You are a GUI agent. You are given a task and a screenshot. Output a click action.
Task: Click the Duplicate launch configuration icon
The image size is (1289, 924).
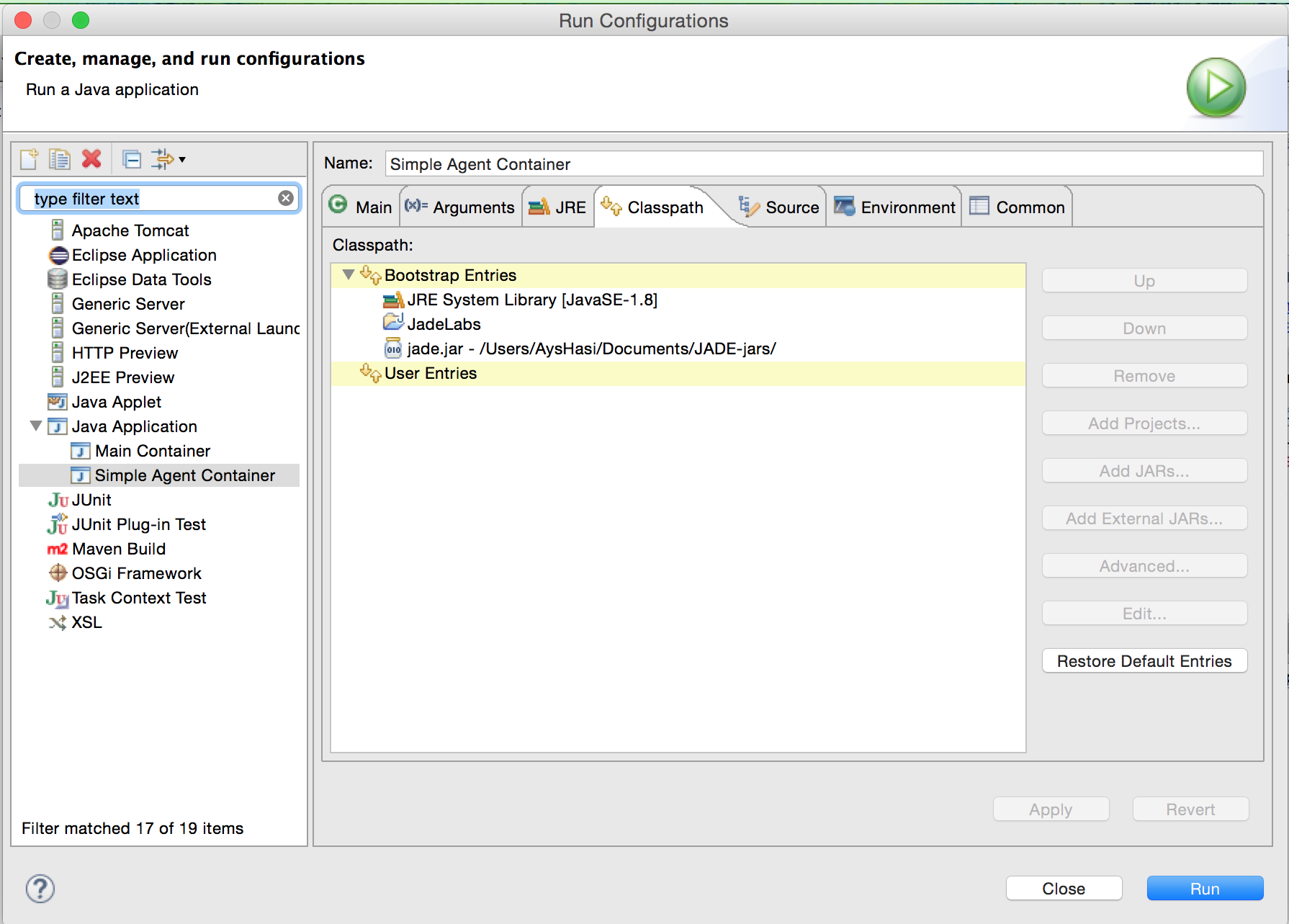click(x=60, y=159)
